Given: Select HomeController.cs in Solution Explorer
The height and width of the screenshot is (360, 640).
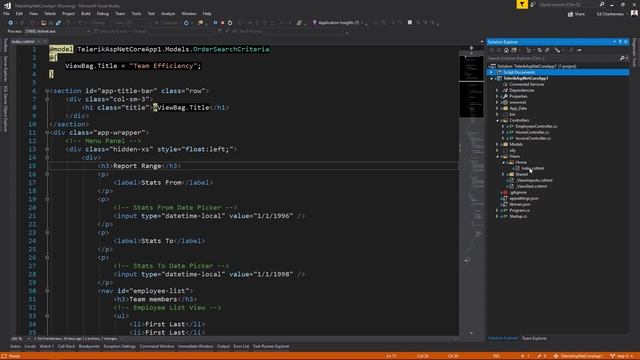Looking at the screenshot, I should [x=532, y=132].
